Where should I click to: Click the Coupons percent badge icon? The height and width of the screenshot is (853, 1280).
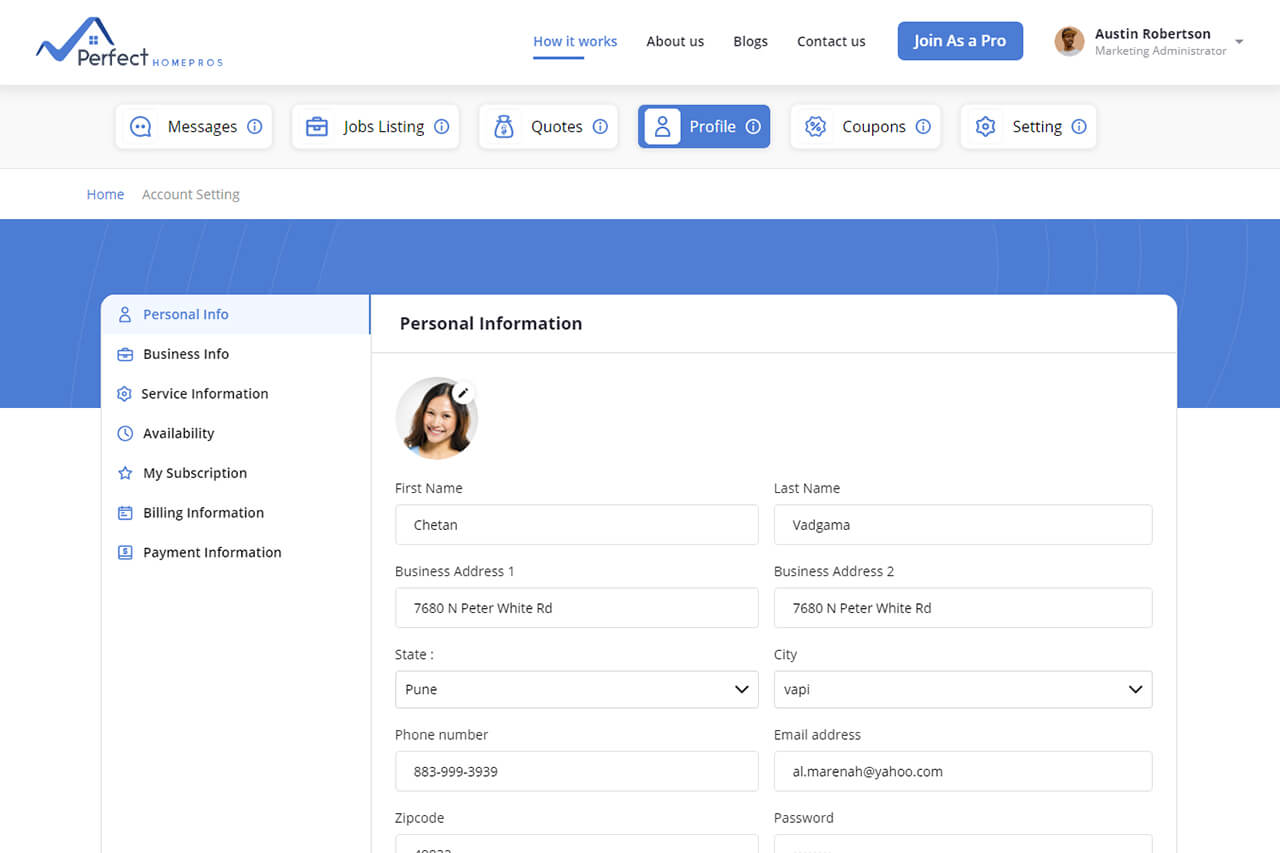[x=816, y=127]
